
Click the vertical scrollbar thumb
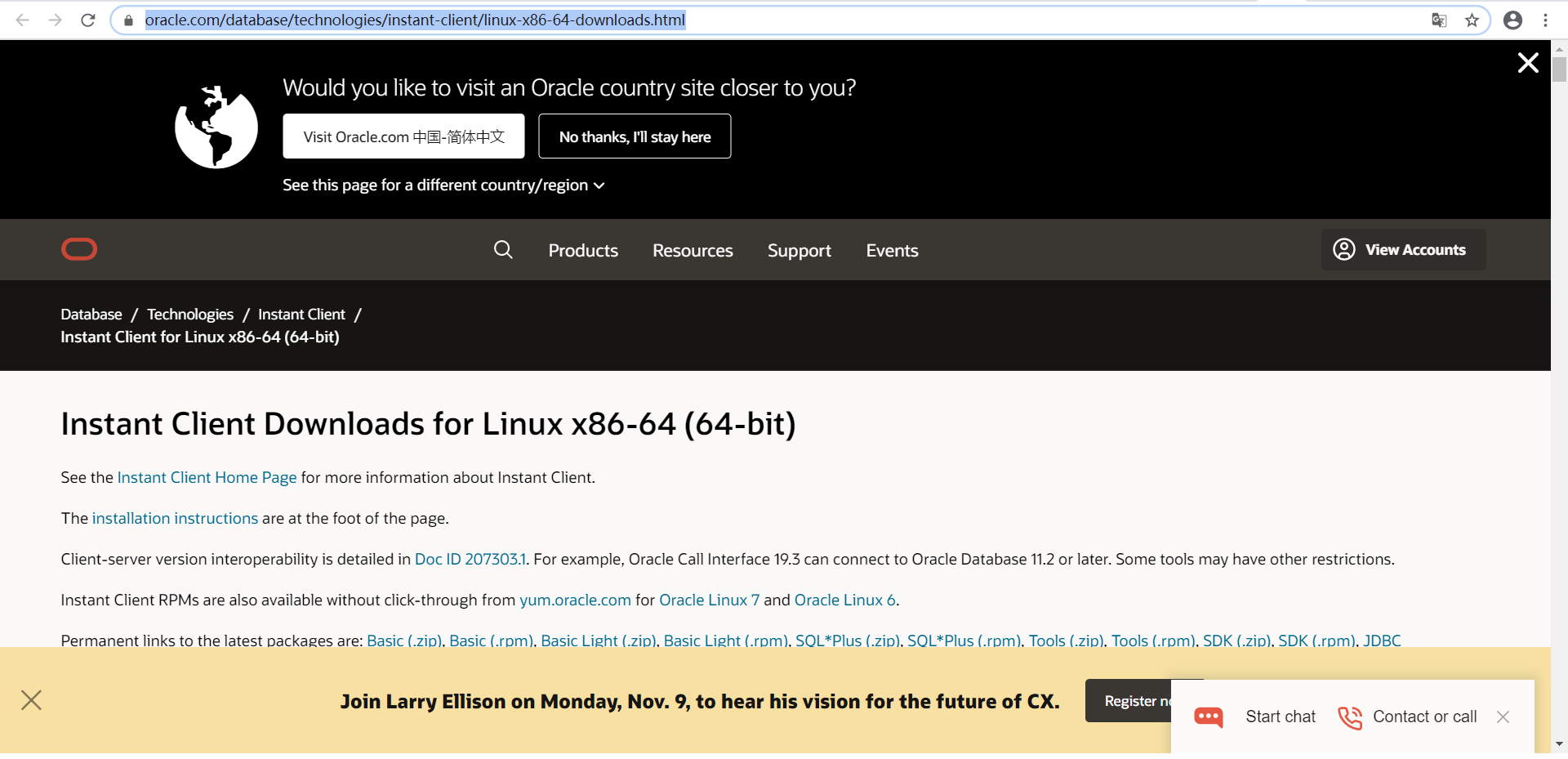pos(1559,69)
